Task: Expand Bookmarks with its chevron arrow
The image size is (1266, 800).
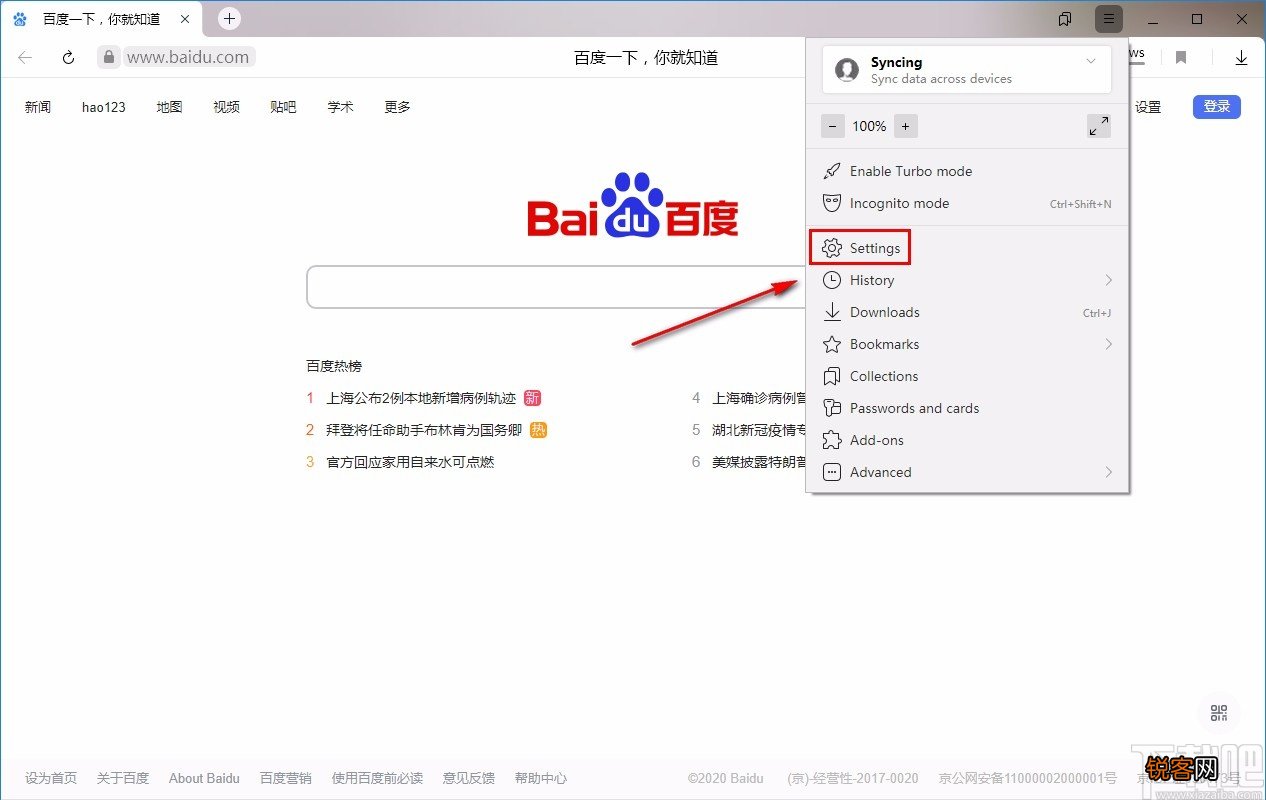Action: pos(1108,344)
